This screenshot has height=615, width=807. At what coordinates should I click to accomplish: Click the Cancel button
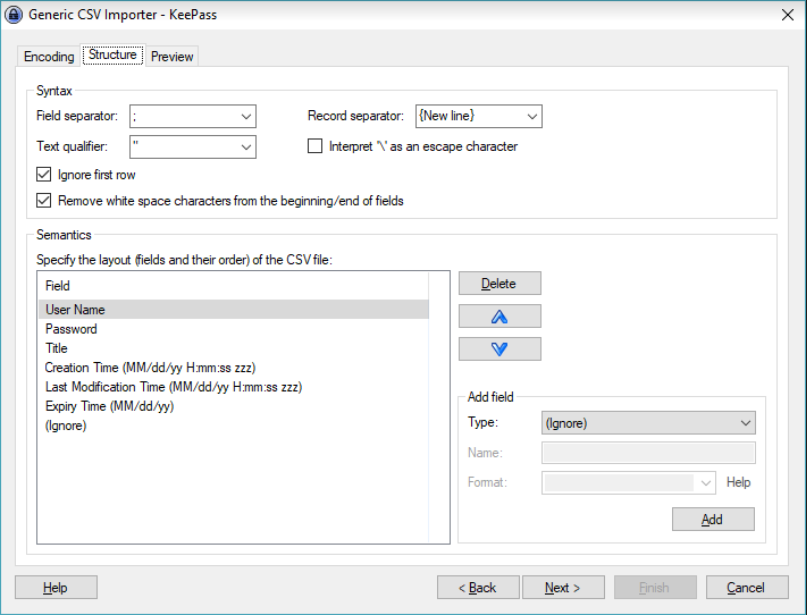click(747, 587)
